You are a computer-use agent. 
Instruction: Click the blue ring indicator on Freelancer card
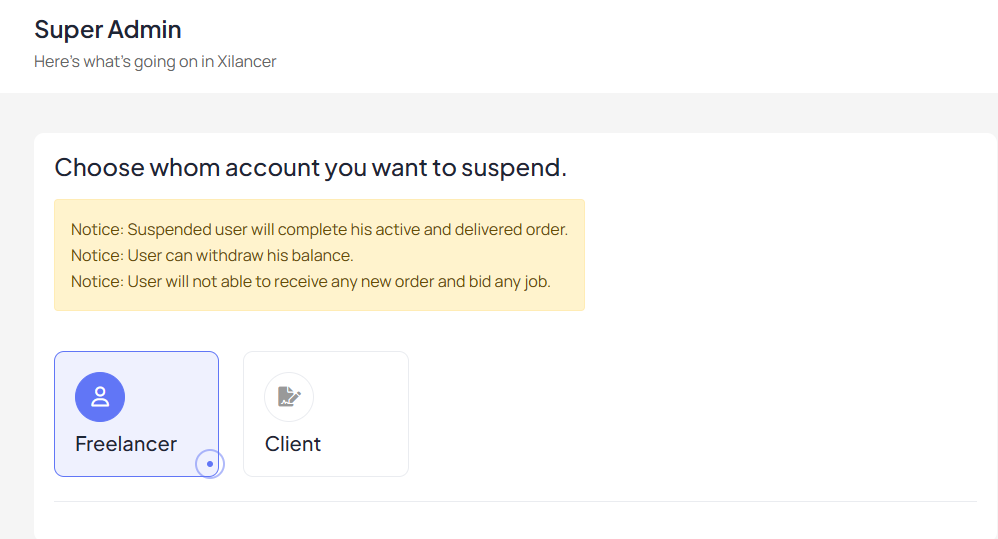click(209, 464)
